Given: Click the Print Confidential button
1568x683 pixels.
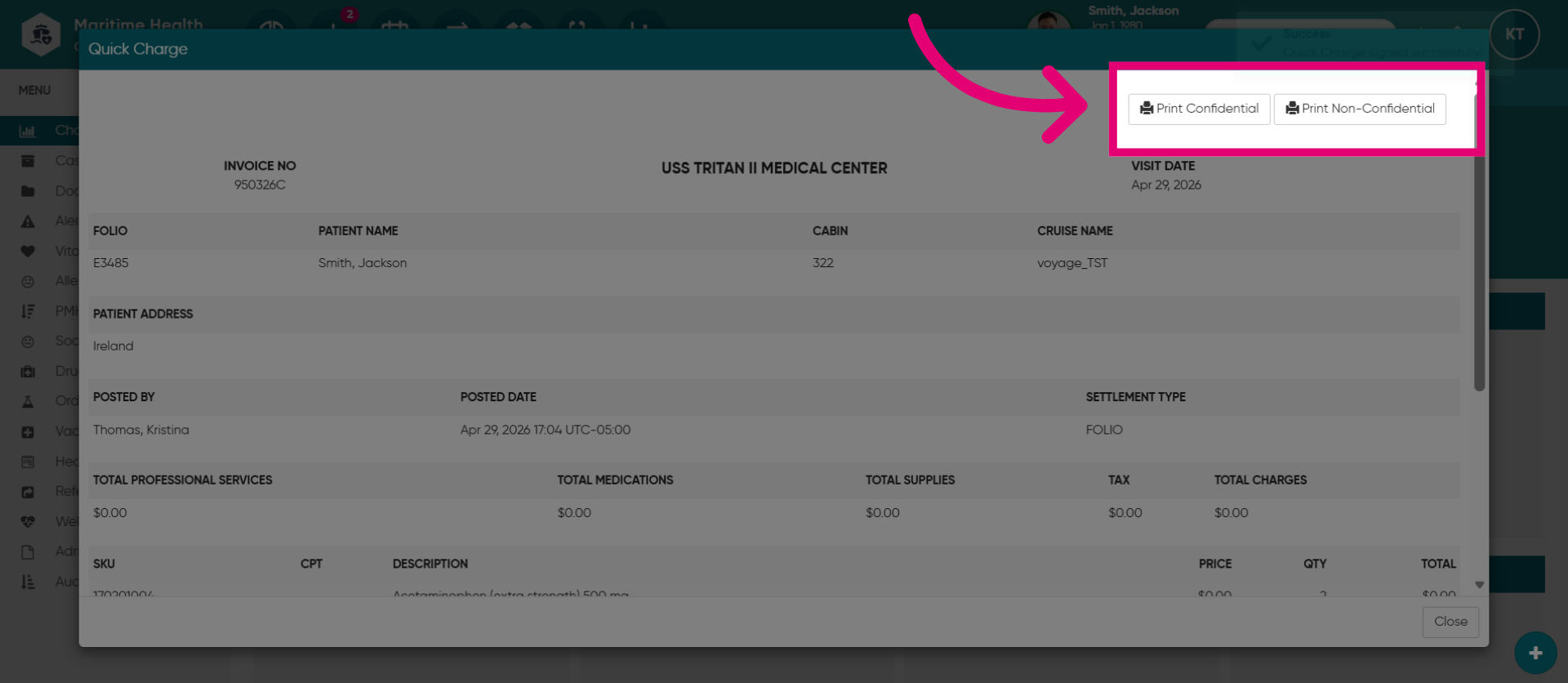Looking at the screenshot, I should pos(1199,109).
